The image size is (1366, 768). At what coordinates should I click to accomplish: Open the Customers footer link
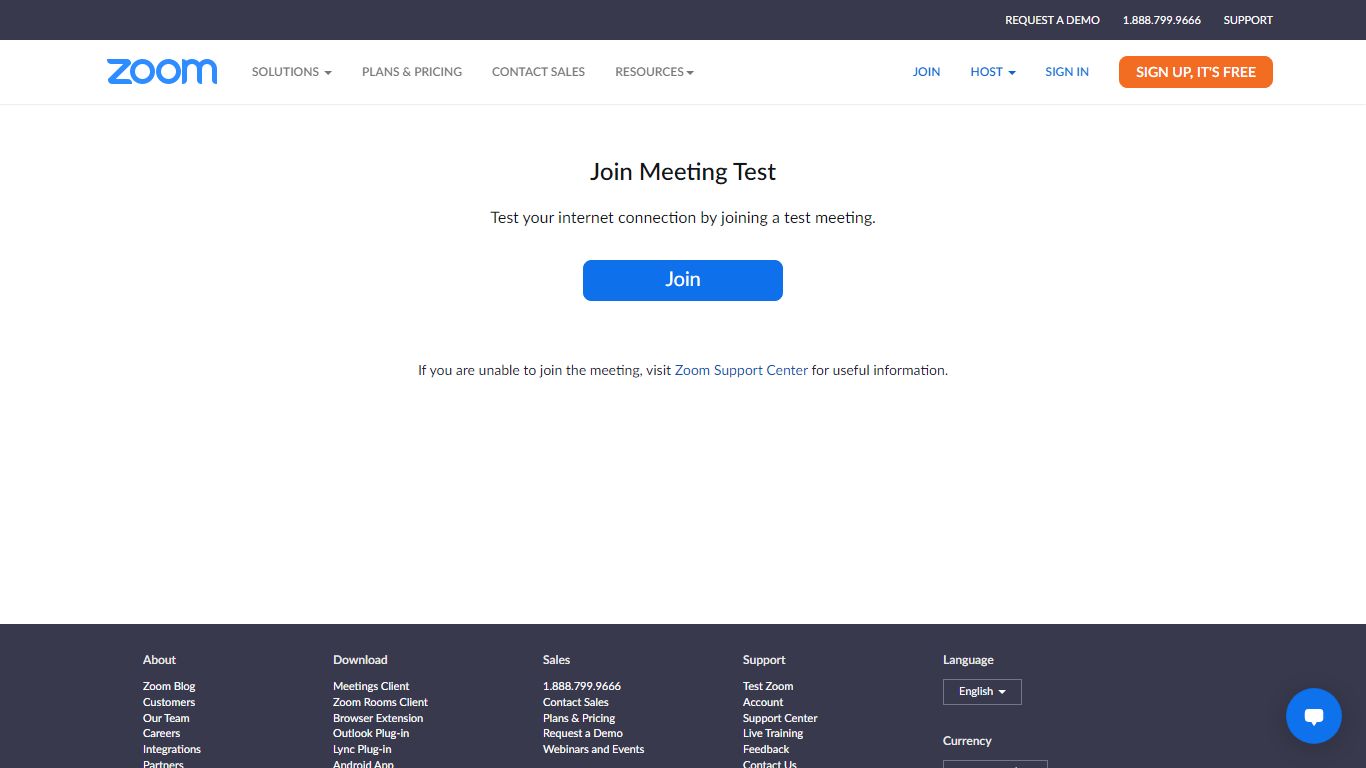click(169, 702)
